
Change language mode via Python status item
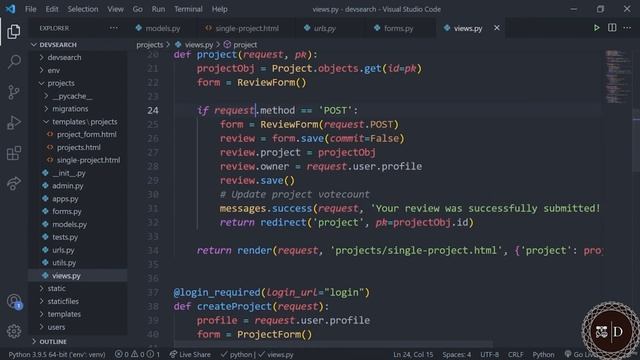[x=543, y=354]
